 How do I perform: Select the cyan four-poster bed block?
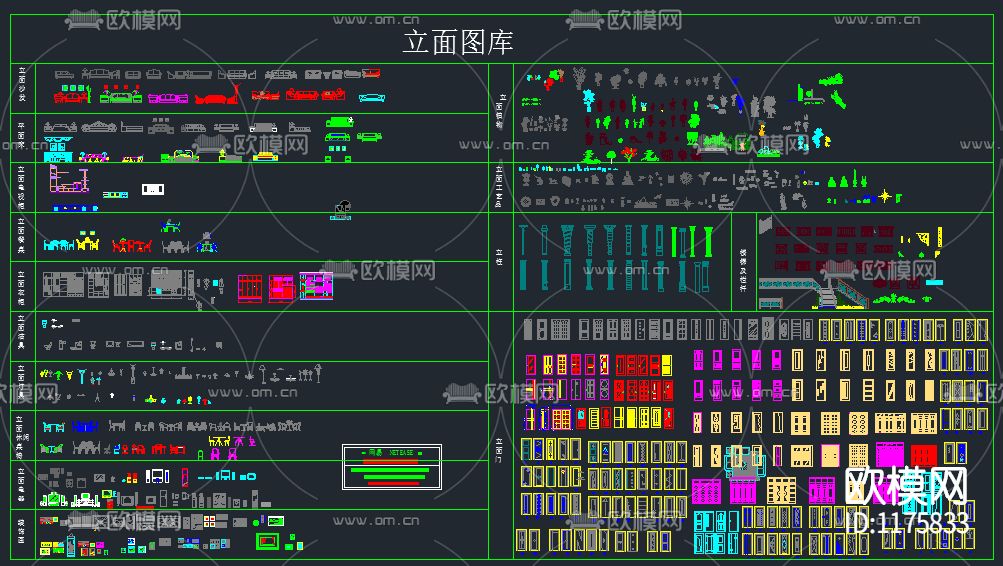coord(58,150)
